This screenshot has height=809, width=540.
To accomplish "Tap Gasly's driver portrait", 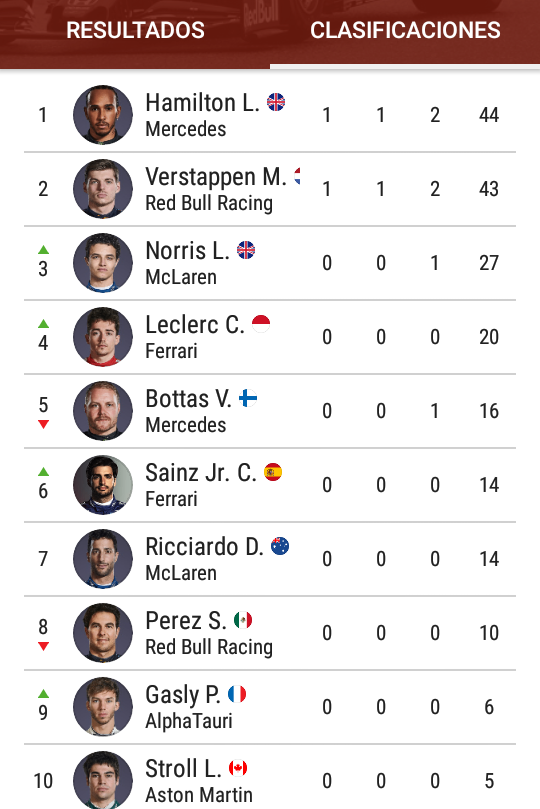I will (103, 706).
